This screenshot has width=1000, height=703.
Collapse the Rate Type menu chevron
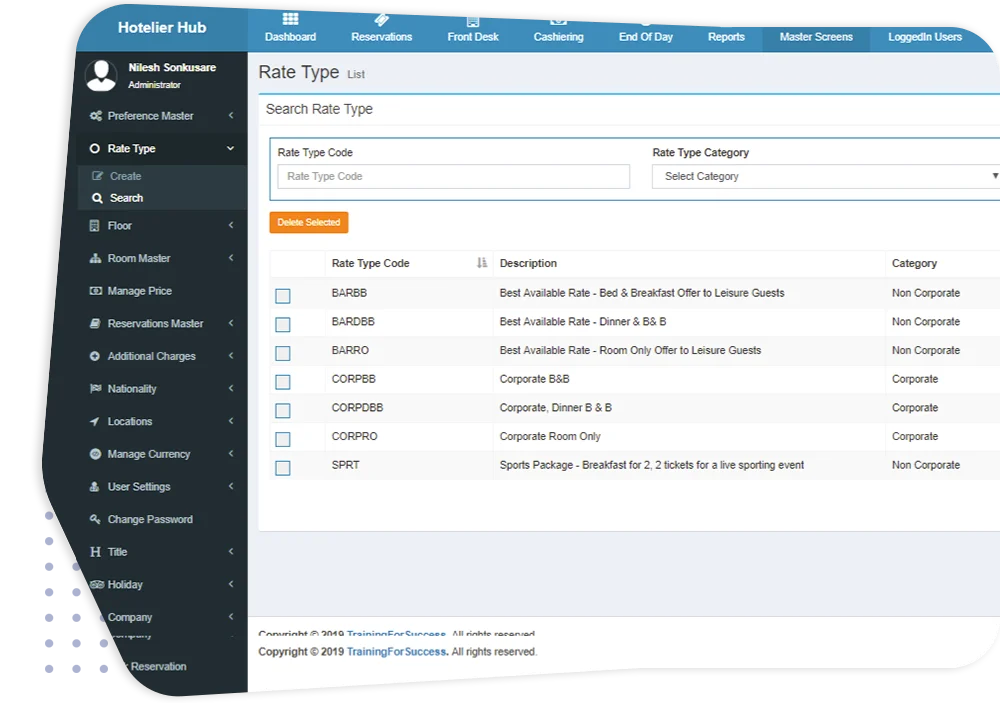coord(230,149)
